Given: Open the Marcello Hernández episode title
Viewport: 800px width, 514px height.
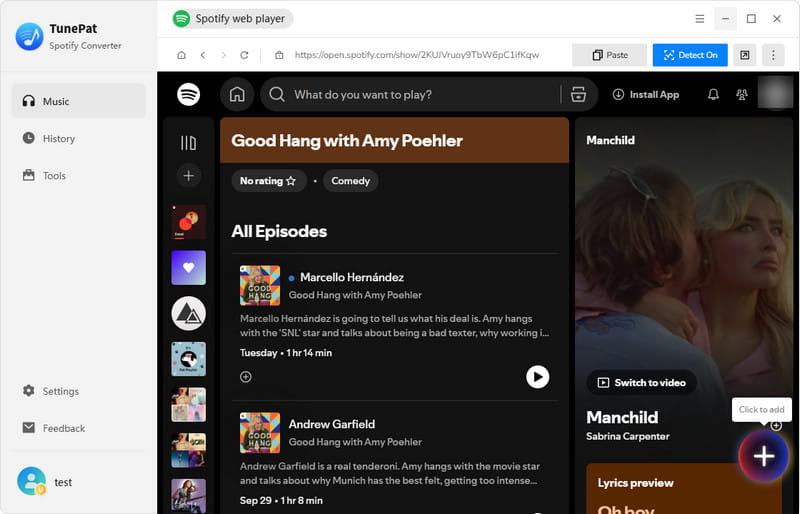Looking at the screenshot, I should [x=352, y=277].
